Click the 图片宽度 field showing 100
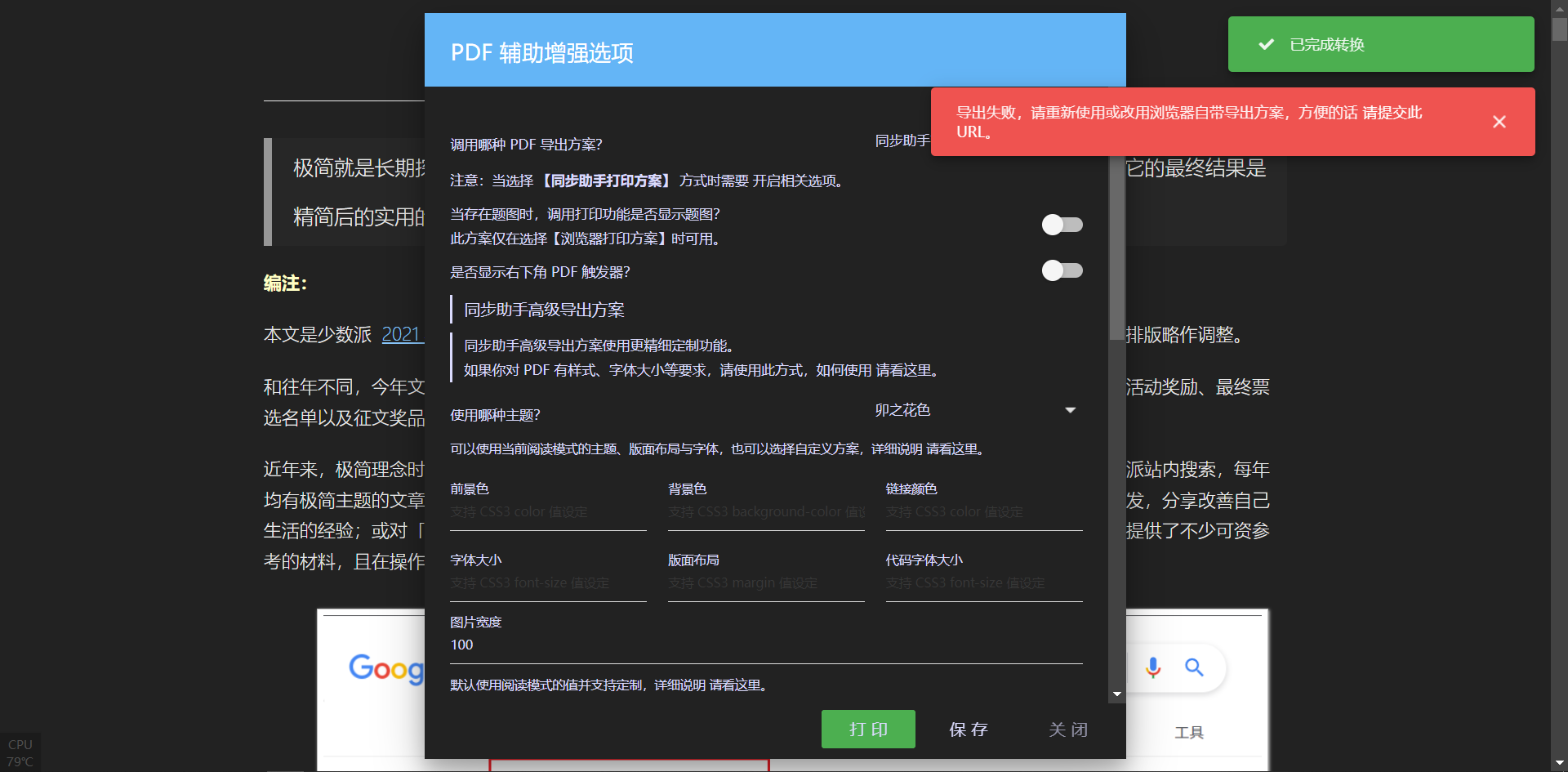Viewport: 1568px width, 772px height. coord(766,645)
